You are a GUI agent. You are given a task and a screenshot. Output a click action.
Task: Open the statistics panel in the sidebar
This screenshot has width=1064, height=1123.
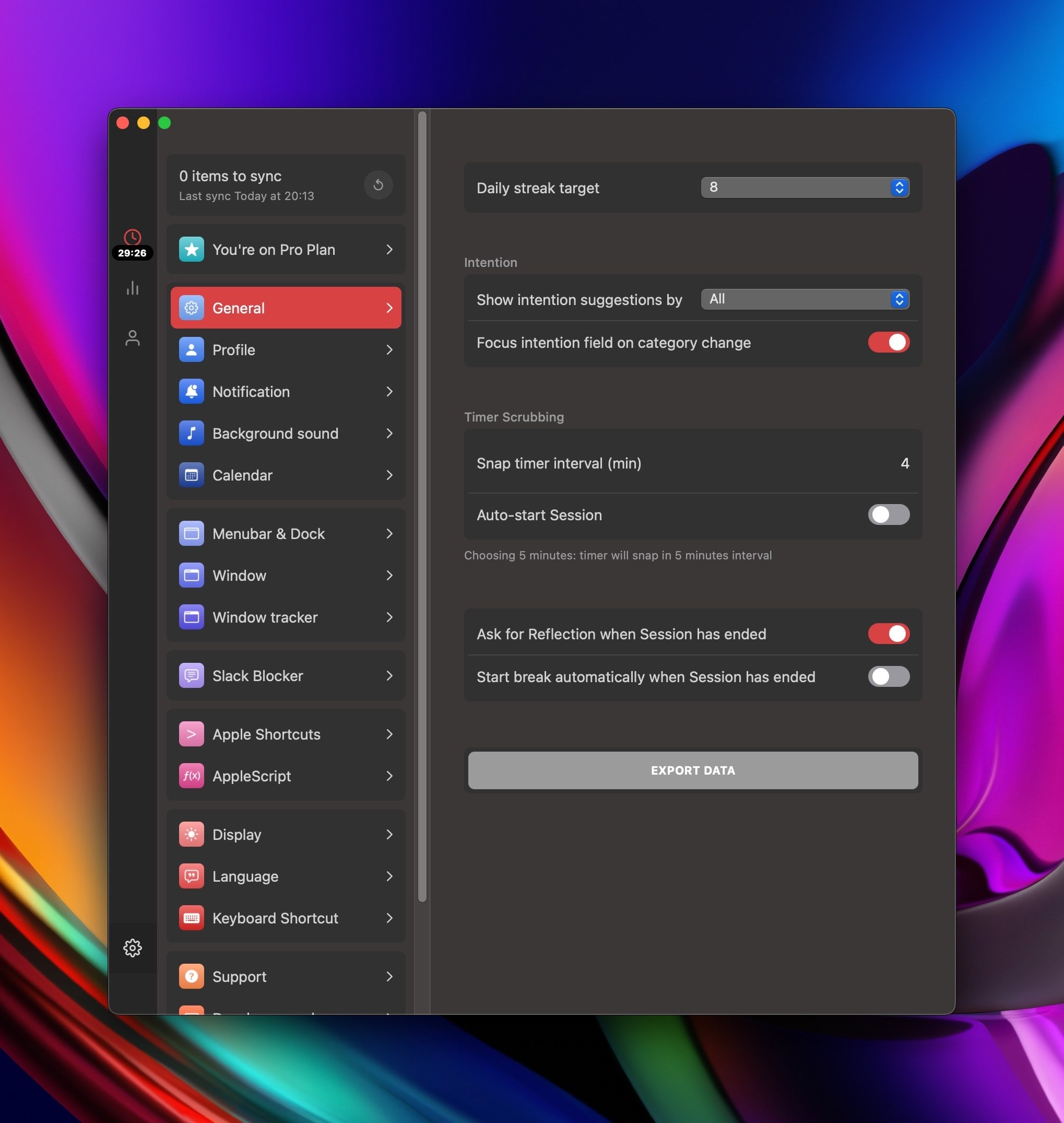(133, 288)
